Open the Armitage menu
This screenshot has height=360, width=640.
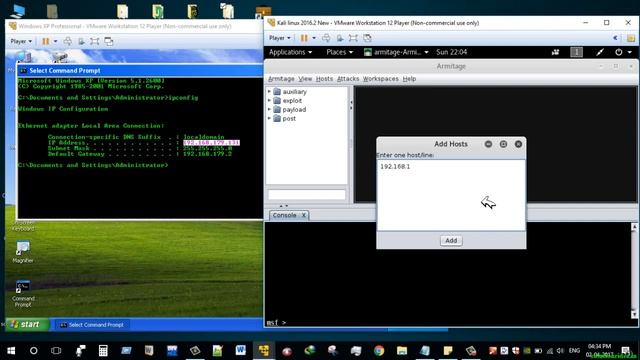pos(281,79)
